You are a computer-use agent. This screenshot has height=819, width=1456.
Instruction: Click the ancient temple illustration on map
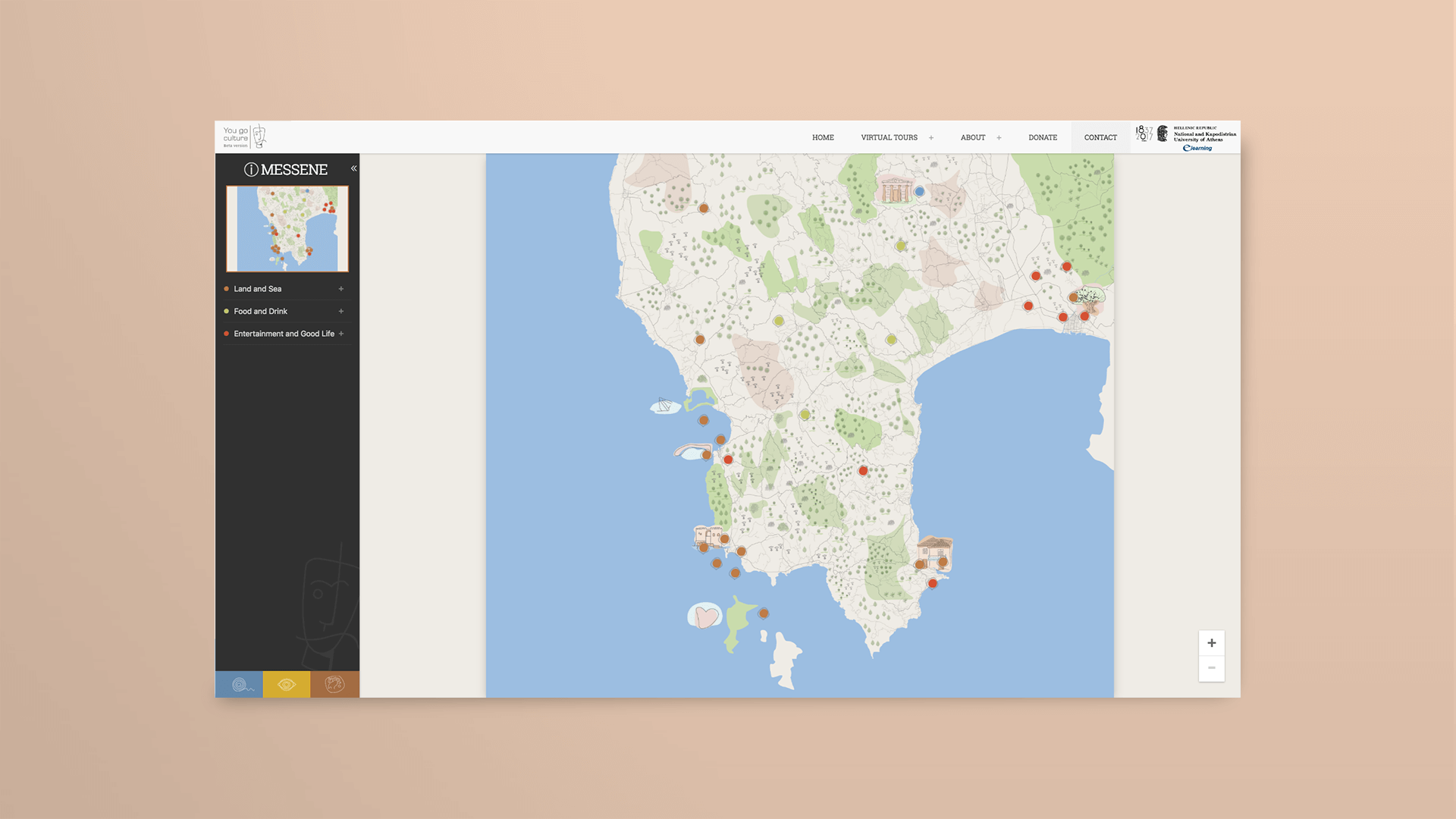895,190
